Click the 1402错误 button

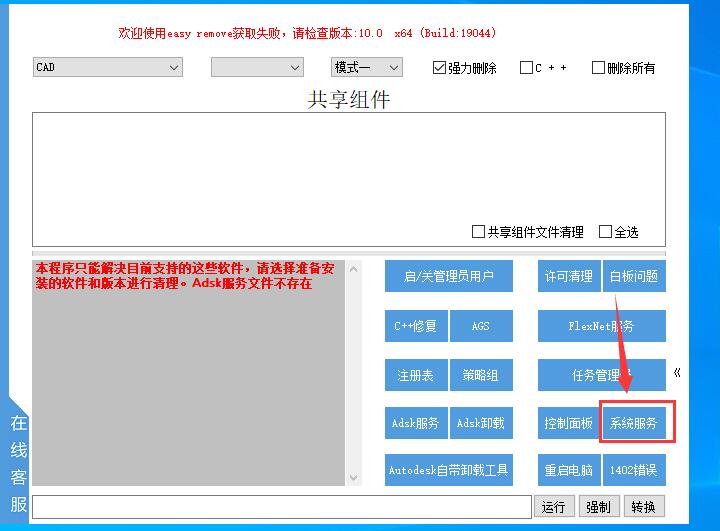tap(633, 470)
